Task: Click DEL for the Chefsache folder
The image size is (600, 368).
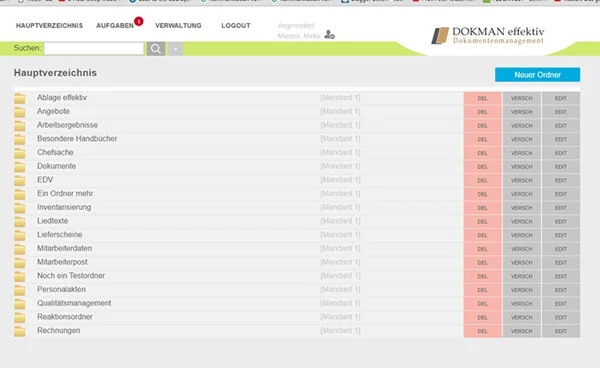Action: (x=483, y=153)
